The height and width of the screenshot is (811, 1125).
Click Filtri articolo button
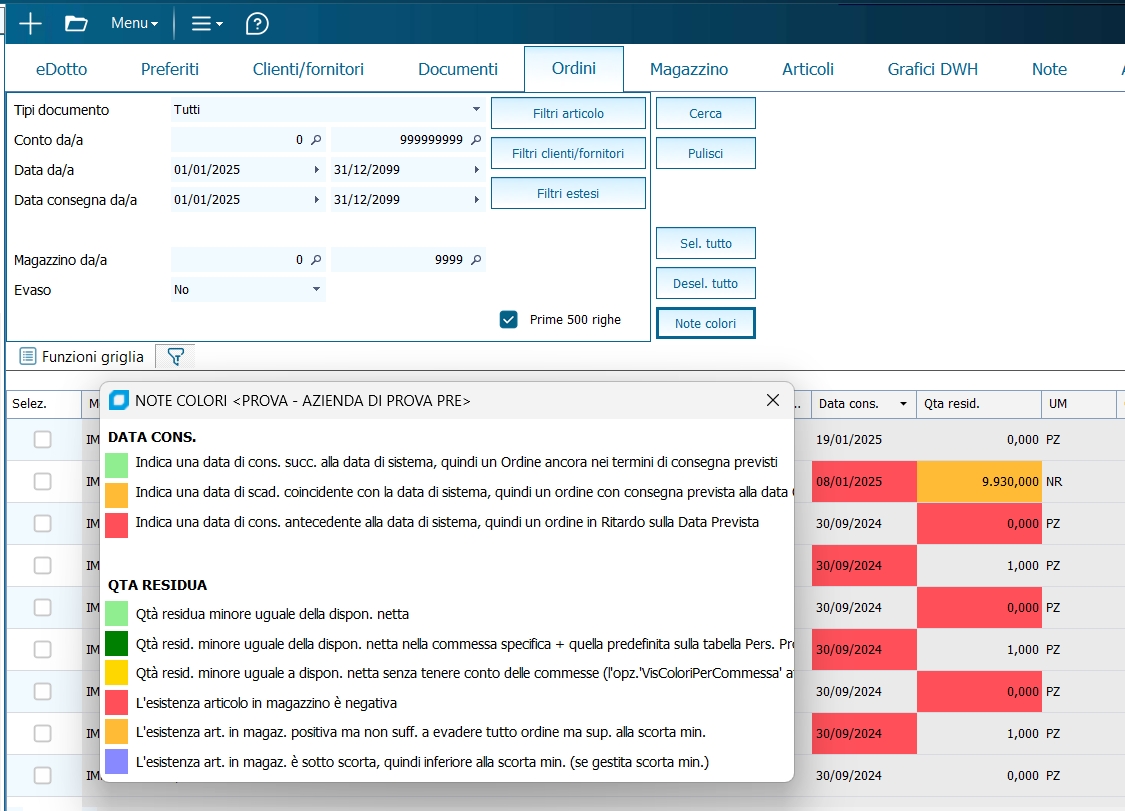pos(568,113)
